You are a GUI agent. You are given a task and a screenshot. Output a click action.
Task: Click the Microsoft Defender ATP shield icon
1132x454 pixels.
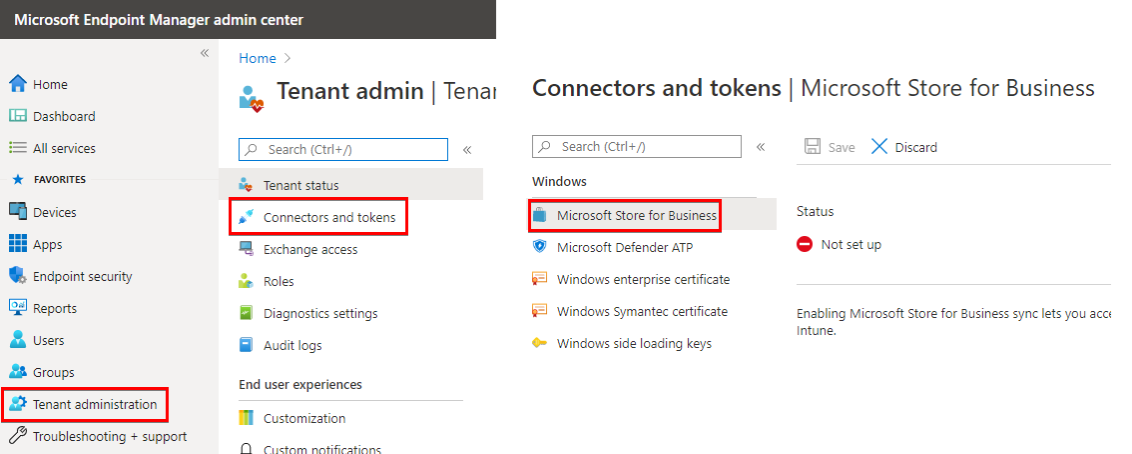pyautogui.click(x=539, y=247)
